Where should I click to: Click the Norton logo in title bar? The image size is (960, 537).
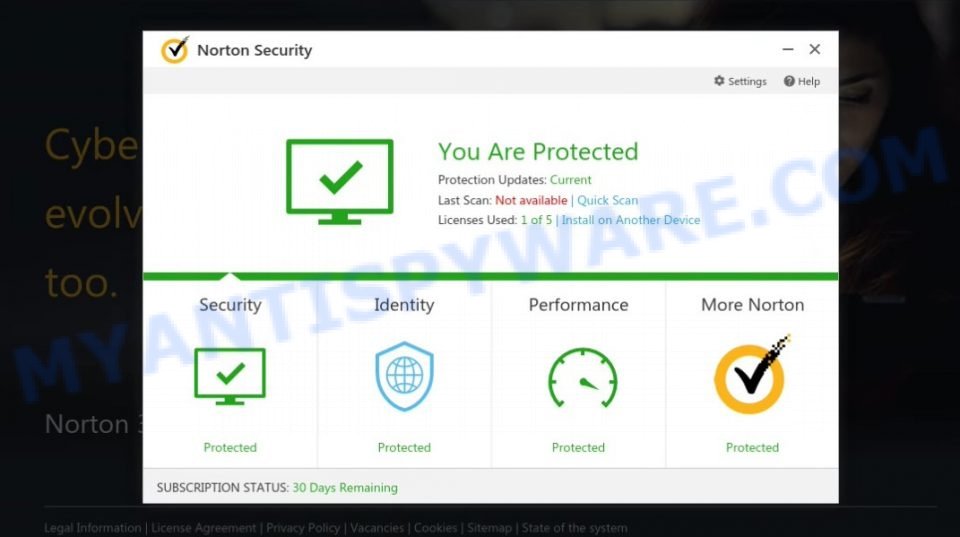[x=175, y=50]
